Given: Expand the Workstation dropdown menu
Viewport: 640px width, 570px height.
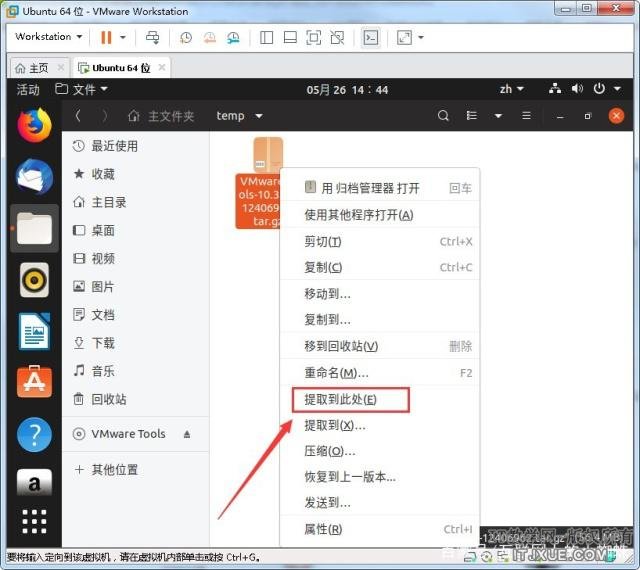Looking at the screenshot, I should click(x=48, y=37).
